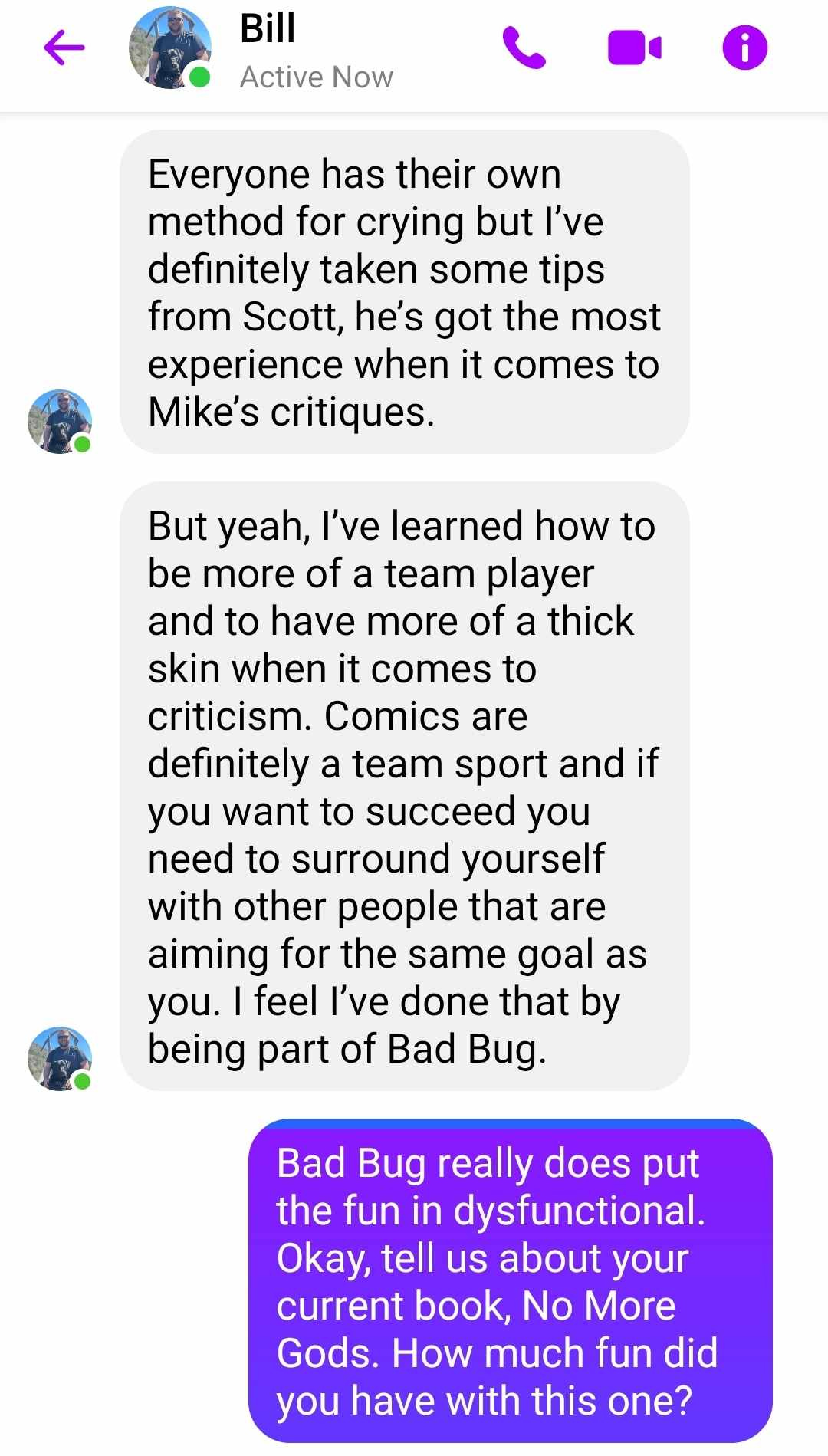The image size is (828, 1456).
Task: Click the word dysfunctional in the purple bubble
Action: (579, 1211)
